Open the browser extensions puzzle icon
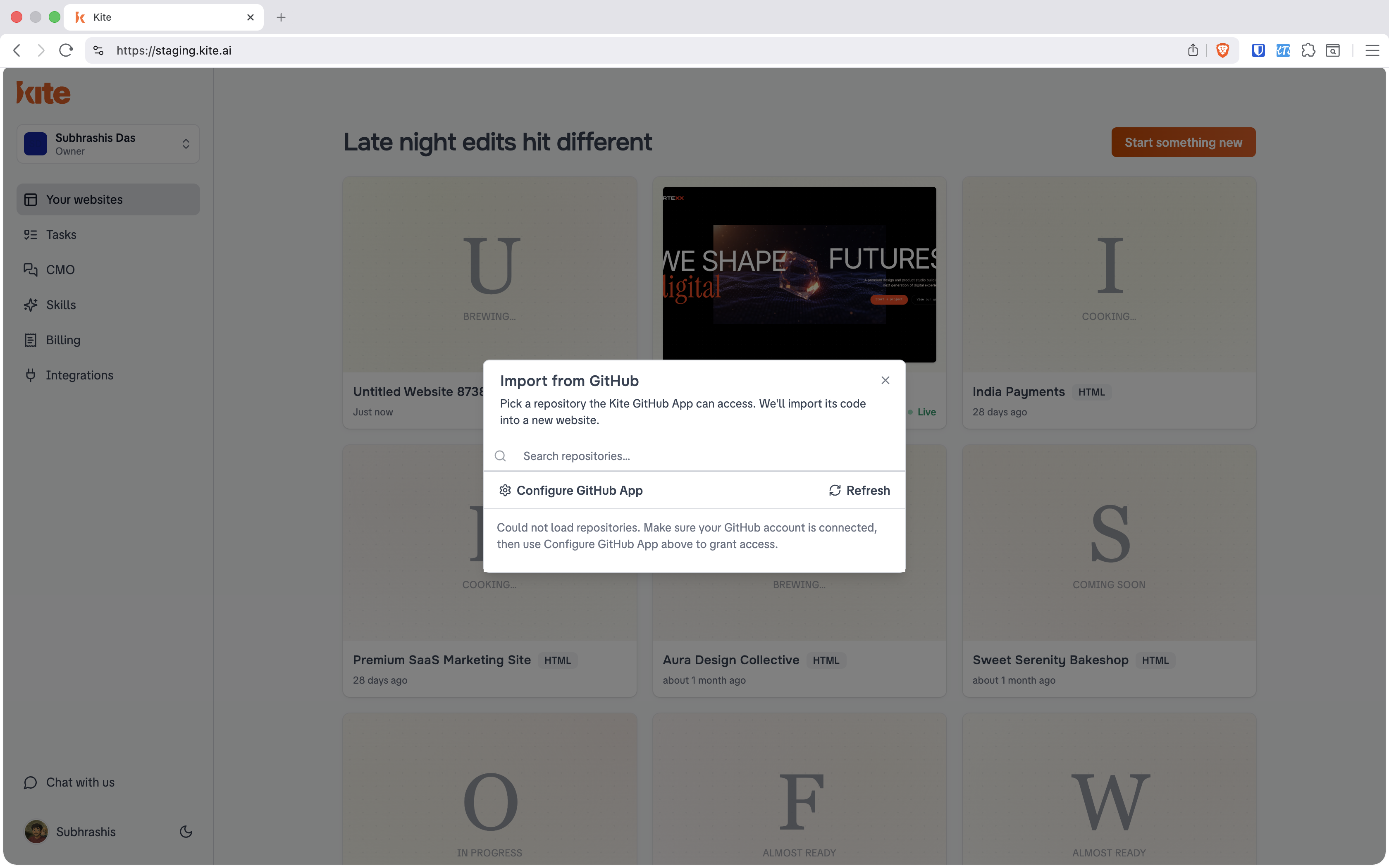Viewport: 1389px width, 868px height. [x=1308, y=50]
